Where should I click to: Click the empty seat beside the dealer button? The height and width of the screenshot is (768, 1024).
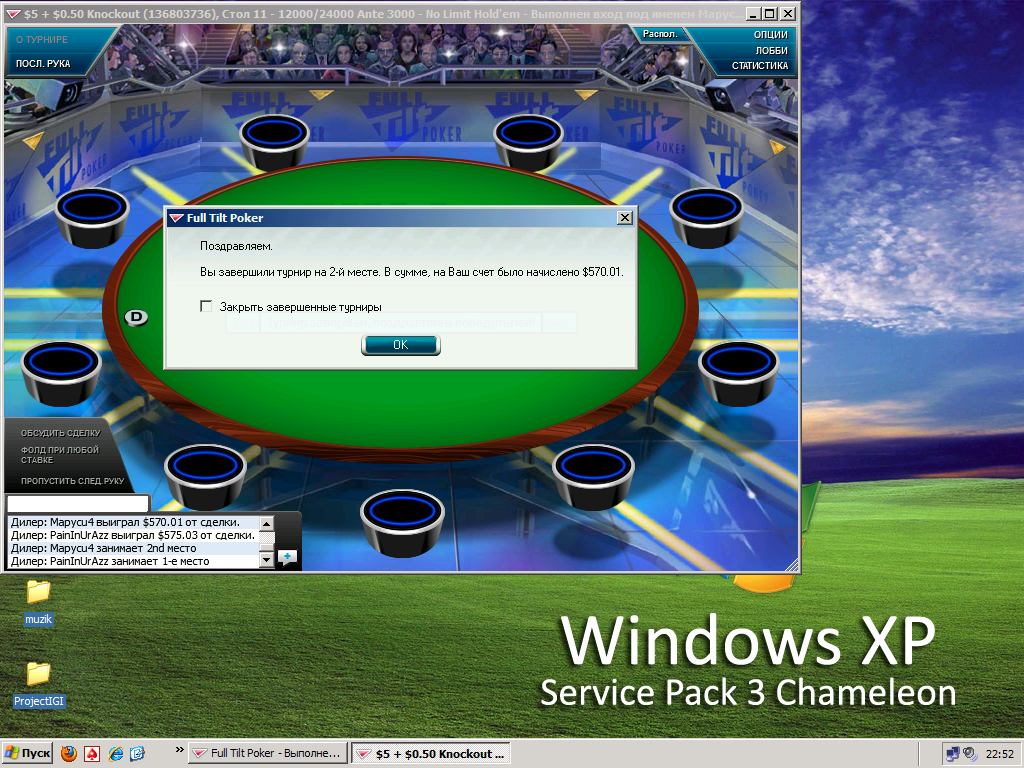click(61, 373)
